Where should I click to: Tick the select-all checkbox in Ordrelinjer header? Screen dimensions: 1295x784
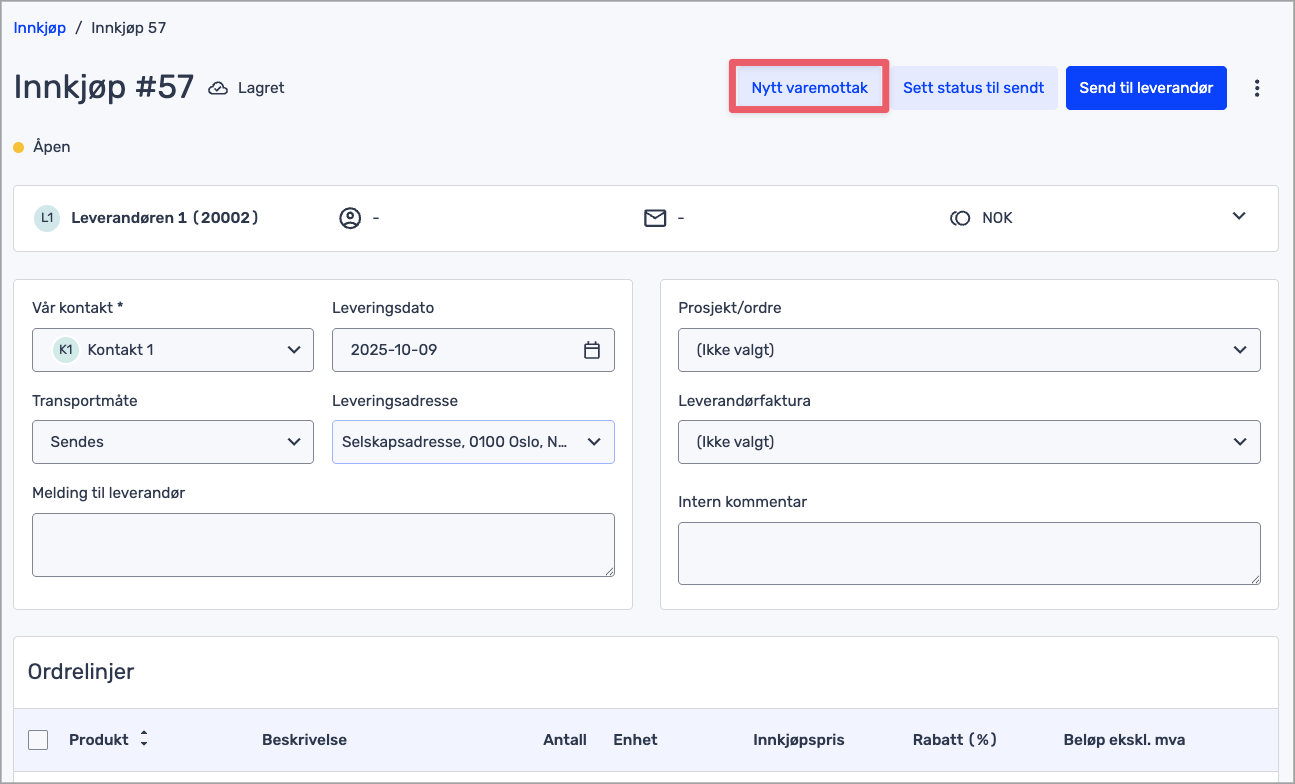tap(38, 740)
